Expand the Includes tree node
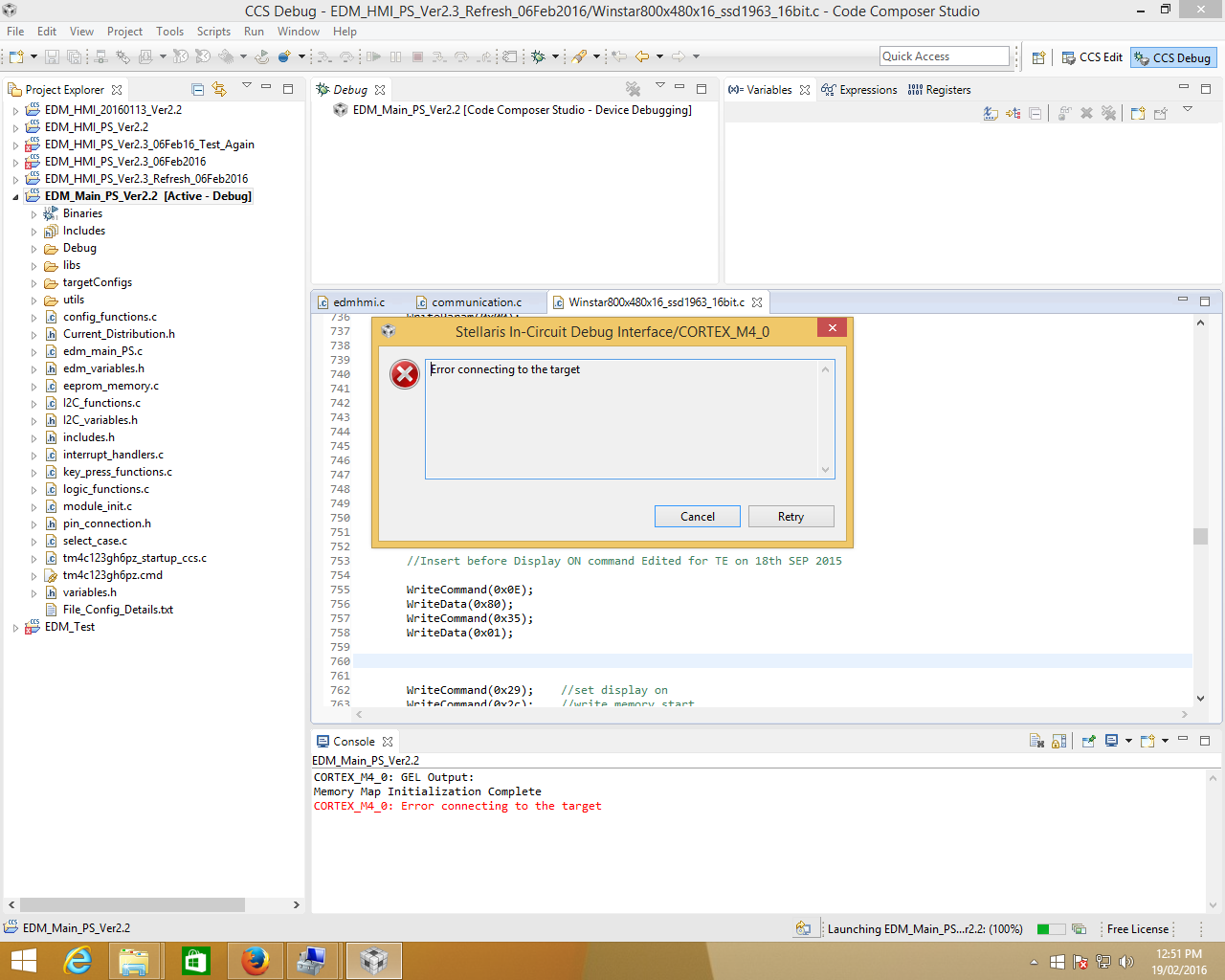1225x980 pixels. pyautogui.click(x=33, y=232)
